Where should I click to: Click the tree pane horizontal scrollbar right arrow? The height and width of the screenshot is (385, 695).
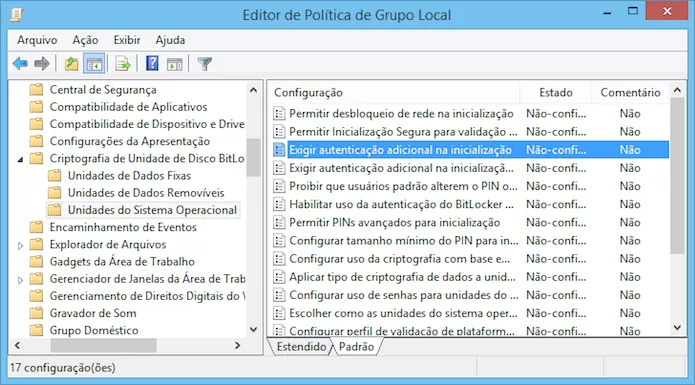point(238,345)
